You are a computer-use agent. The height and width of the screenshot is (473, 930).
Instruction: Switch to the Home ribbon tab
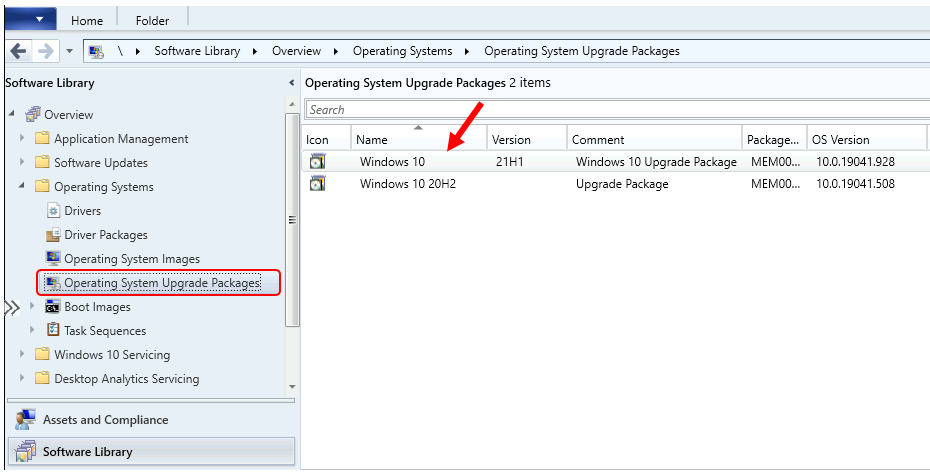[x=87, y=20]
